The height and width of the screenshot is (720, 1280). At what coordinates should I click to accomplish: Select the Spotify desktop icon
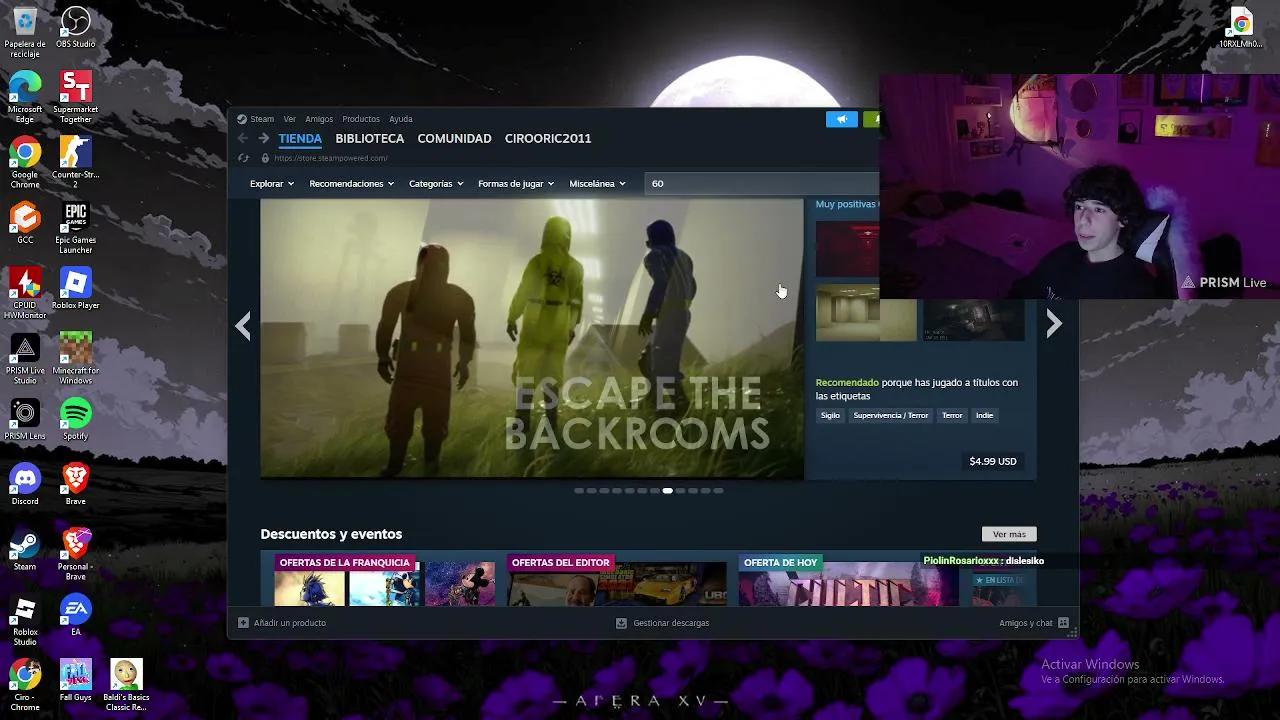(76, 420)
